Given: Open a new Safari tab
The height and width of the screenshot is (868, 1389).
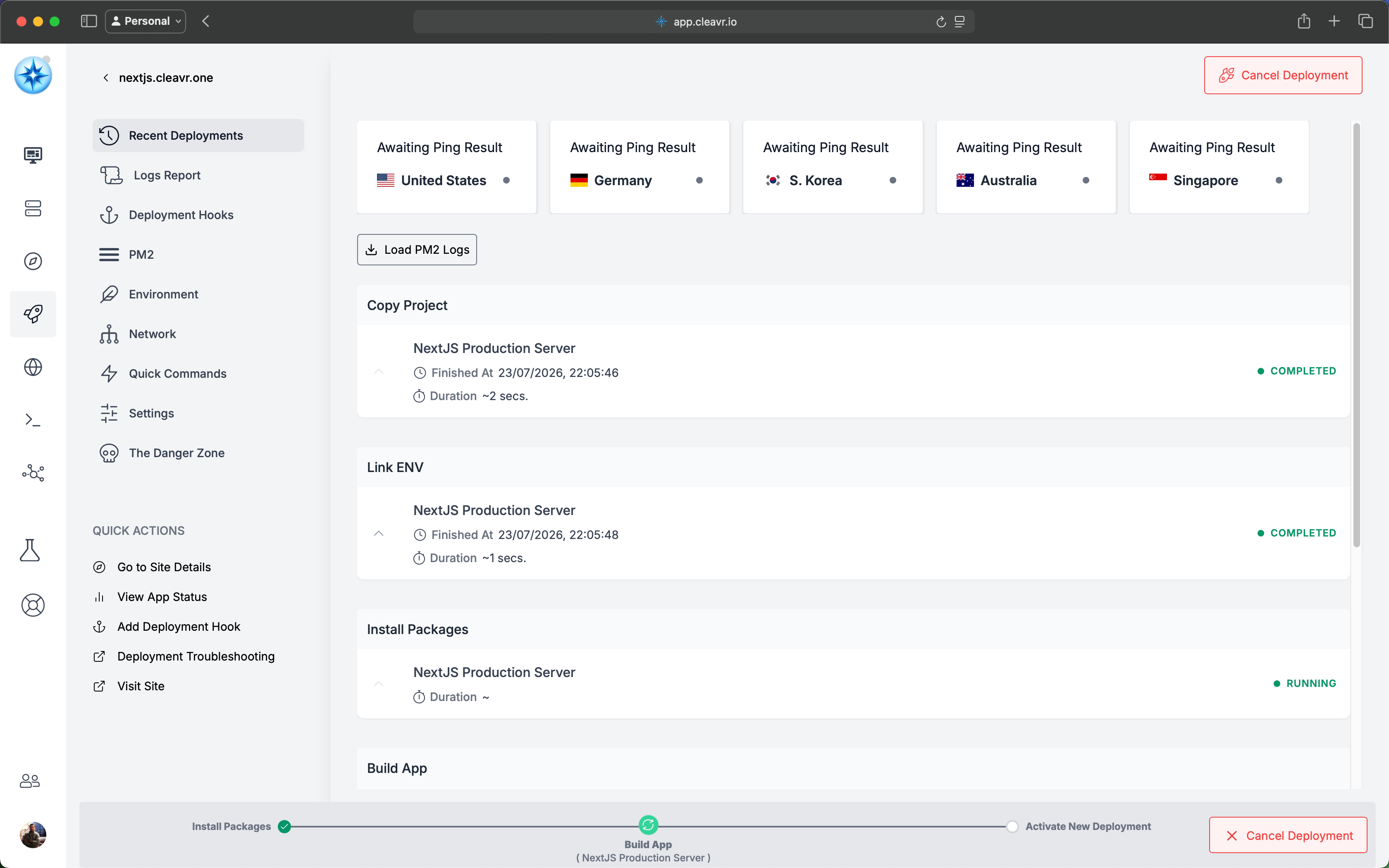Looking at the screenshot, I should (1334, 21).
